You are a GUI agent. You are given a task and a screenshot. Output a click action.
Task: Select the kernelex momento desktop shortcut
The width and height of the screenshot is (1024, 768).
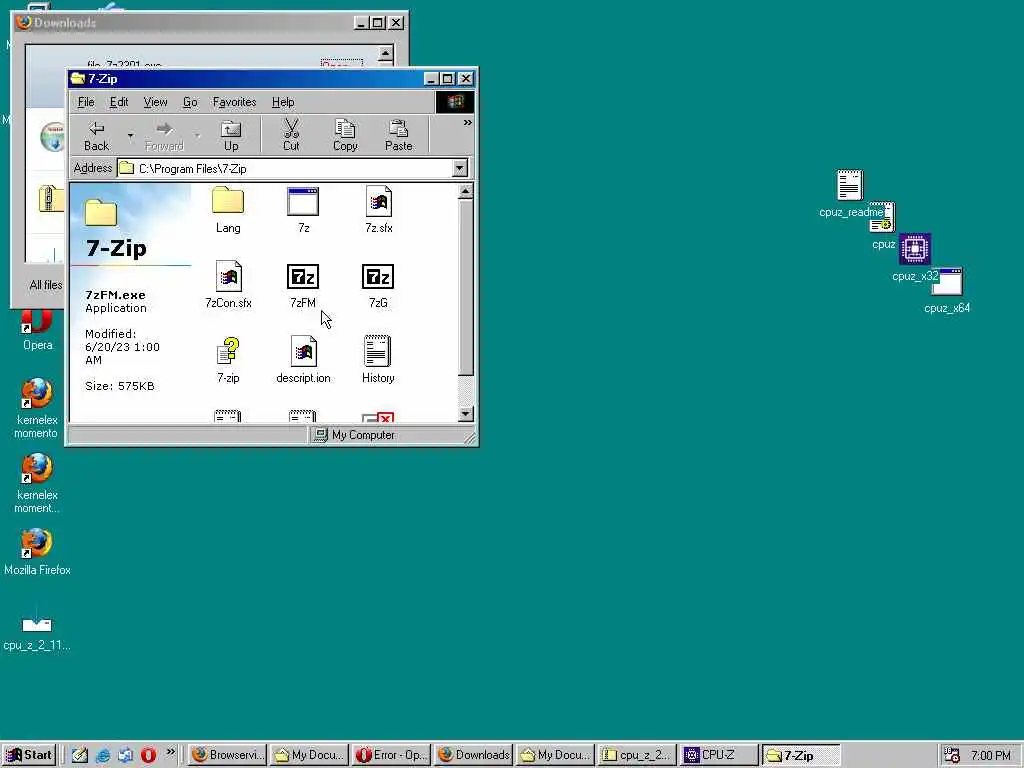pos(37,408)
